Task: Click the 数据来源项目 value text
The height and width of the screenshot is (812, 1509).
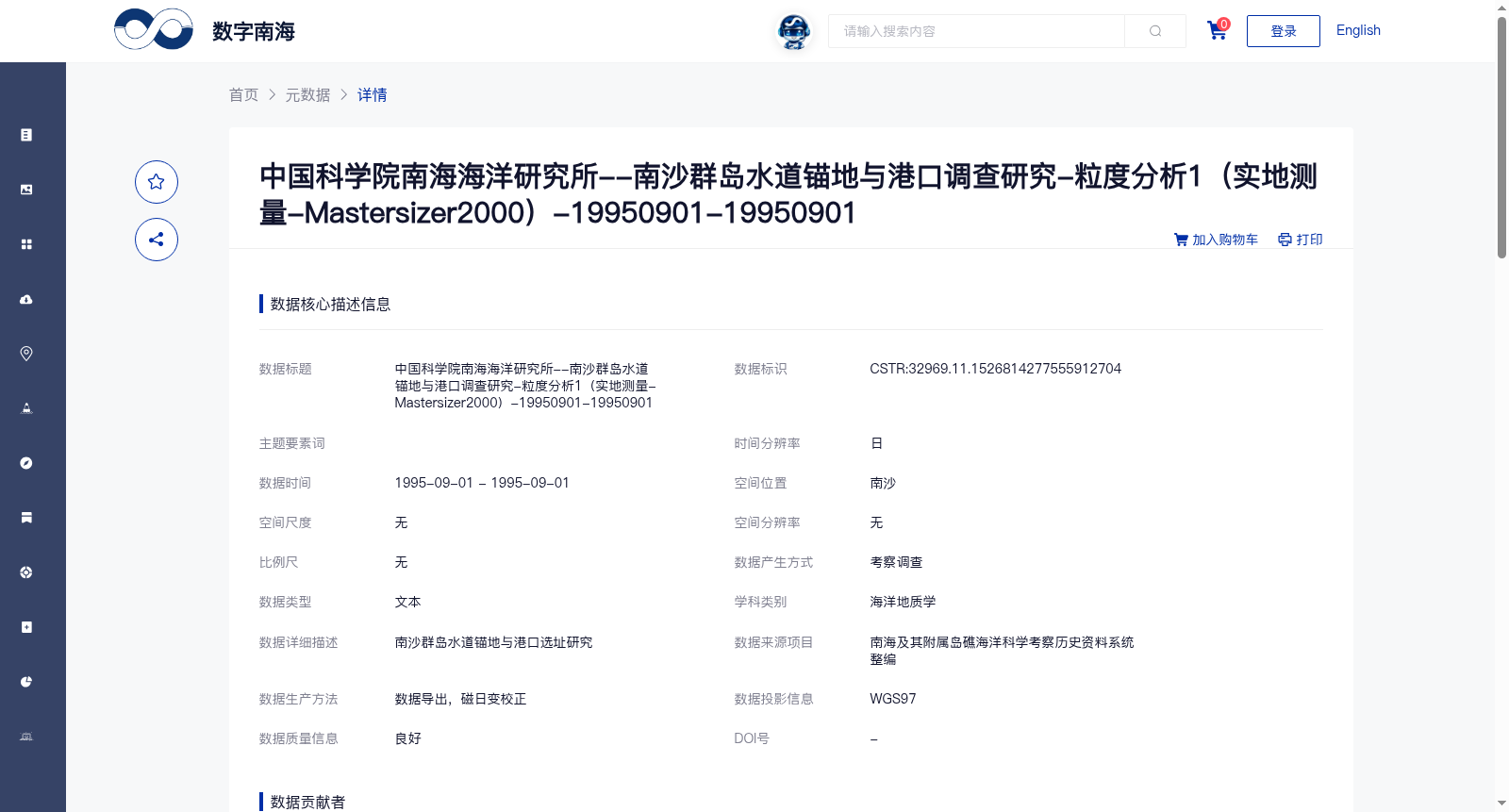Action: coord(1002,651)
